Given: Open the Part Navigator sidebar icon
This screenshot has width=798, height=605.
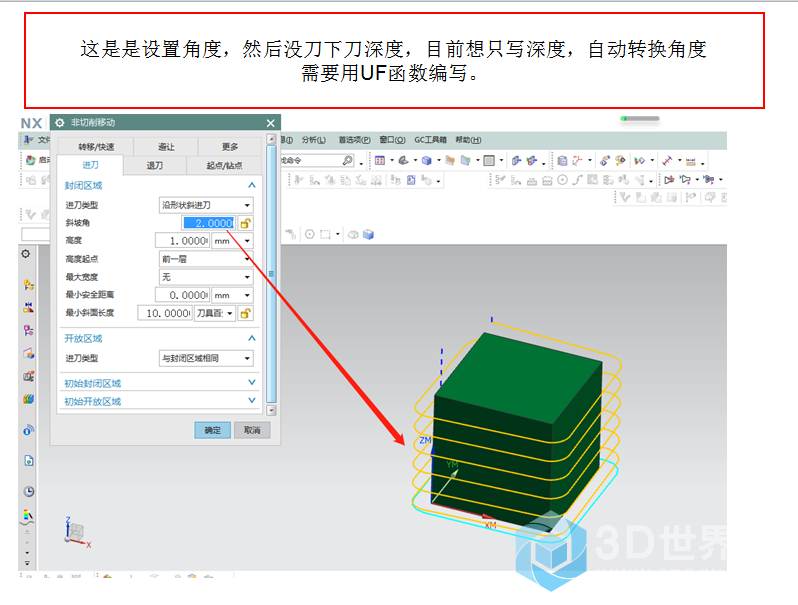Looking at the screenshot, I should tap(28, 331).
